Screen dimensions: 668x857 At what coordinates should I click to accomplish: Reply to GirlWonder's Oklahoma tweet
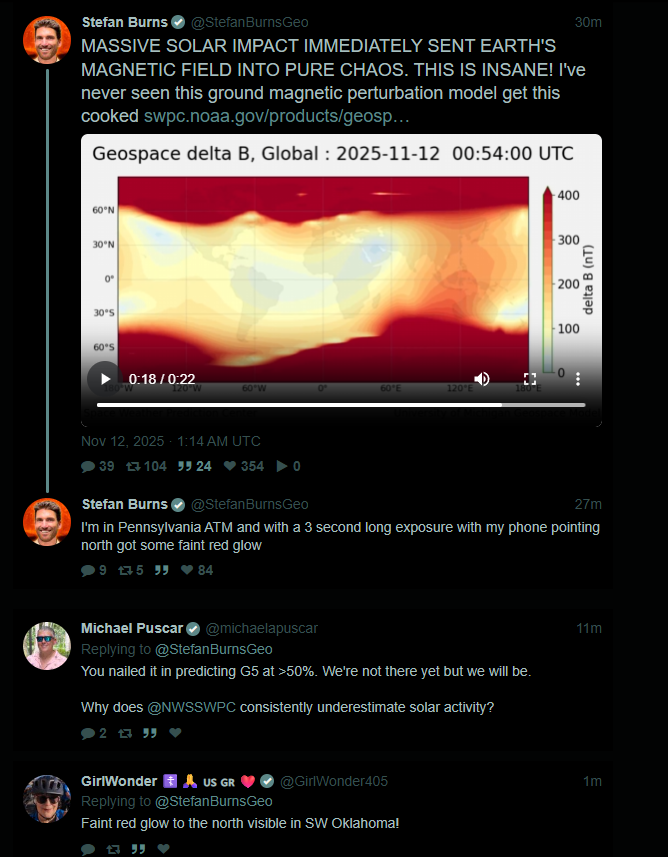(x=88, y=849)
